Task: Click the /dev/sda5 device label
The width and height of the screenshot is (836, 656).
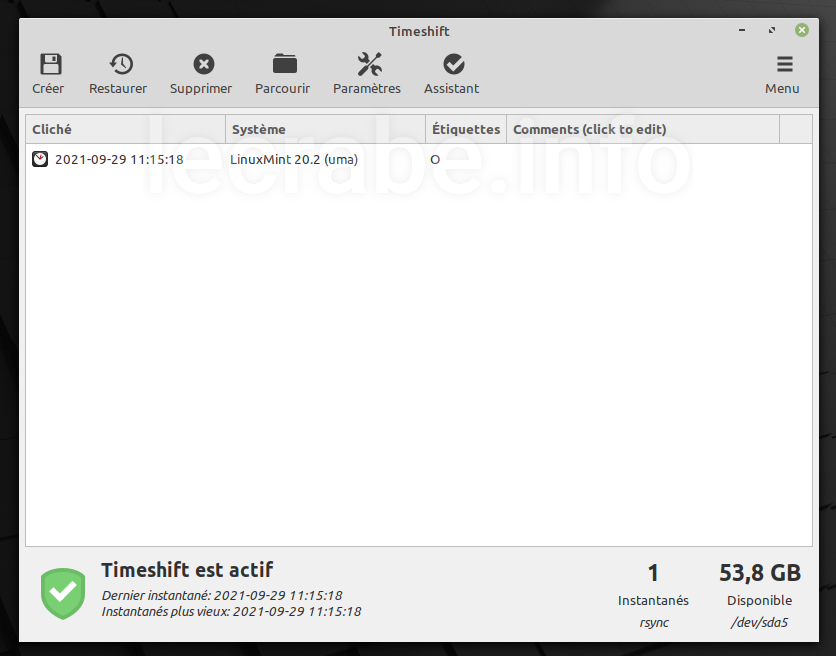Action: (x=760, y=622)
